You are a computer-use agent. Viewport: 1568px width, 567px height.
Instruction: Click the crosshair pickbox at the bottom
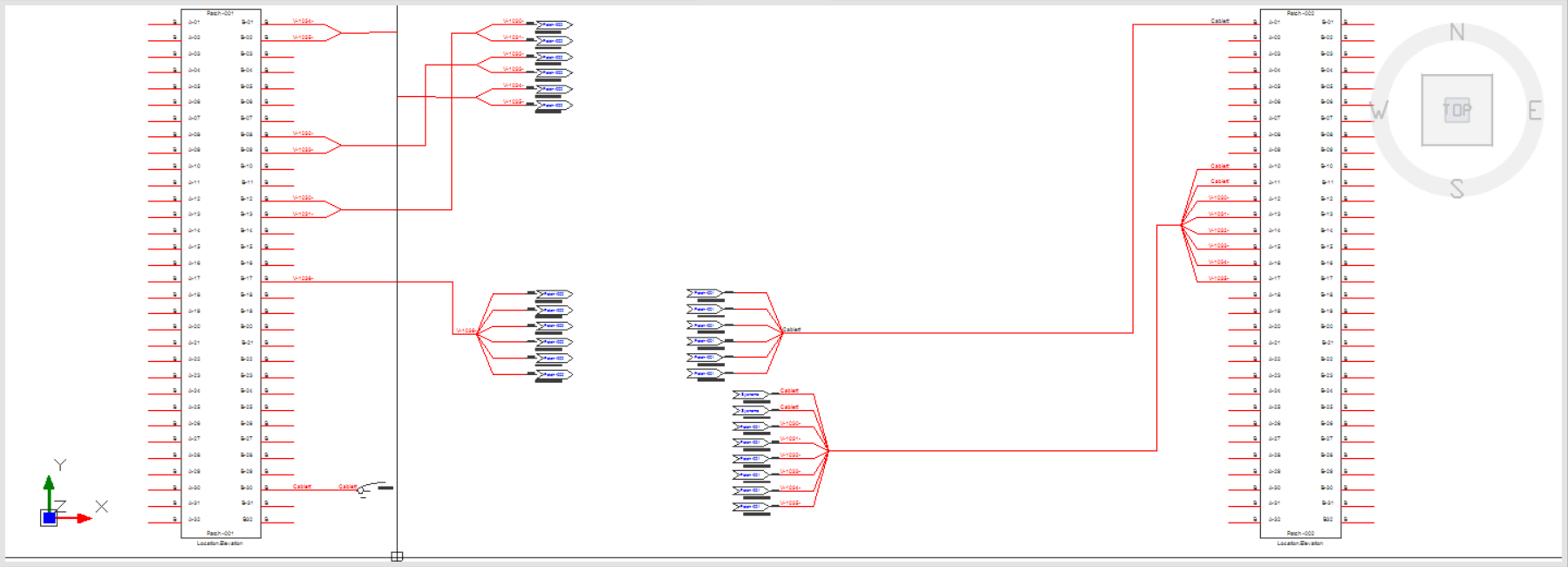[397, 556]
